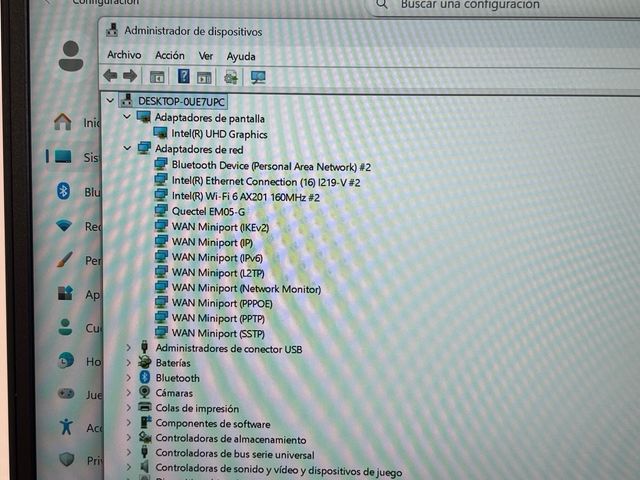Select Intel(R) Wi-Fi 6 AX201 160MHz #2

[x=246, y=197]
